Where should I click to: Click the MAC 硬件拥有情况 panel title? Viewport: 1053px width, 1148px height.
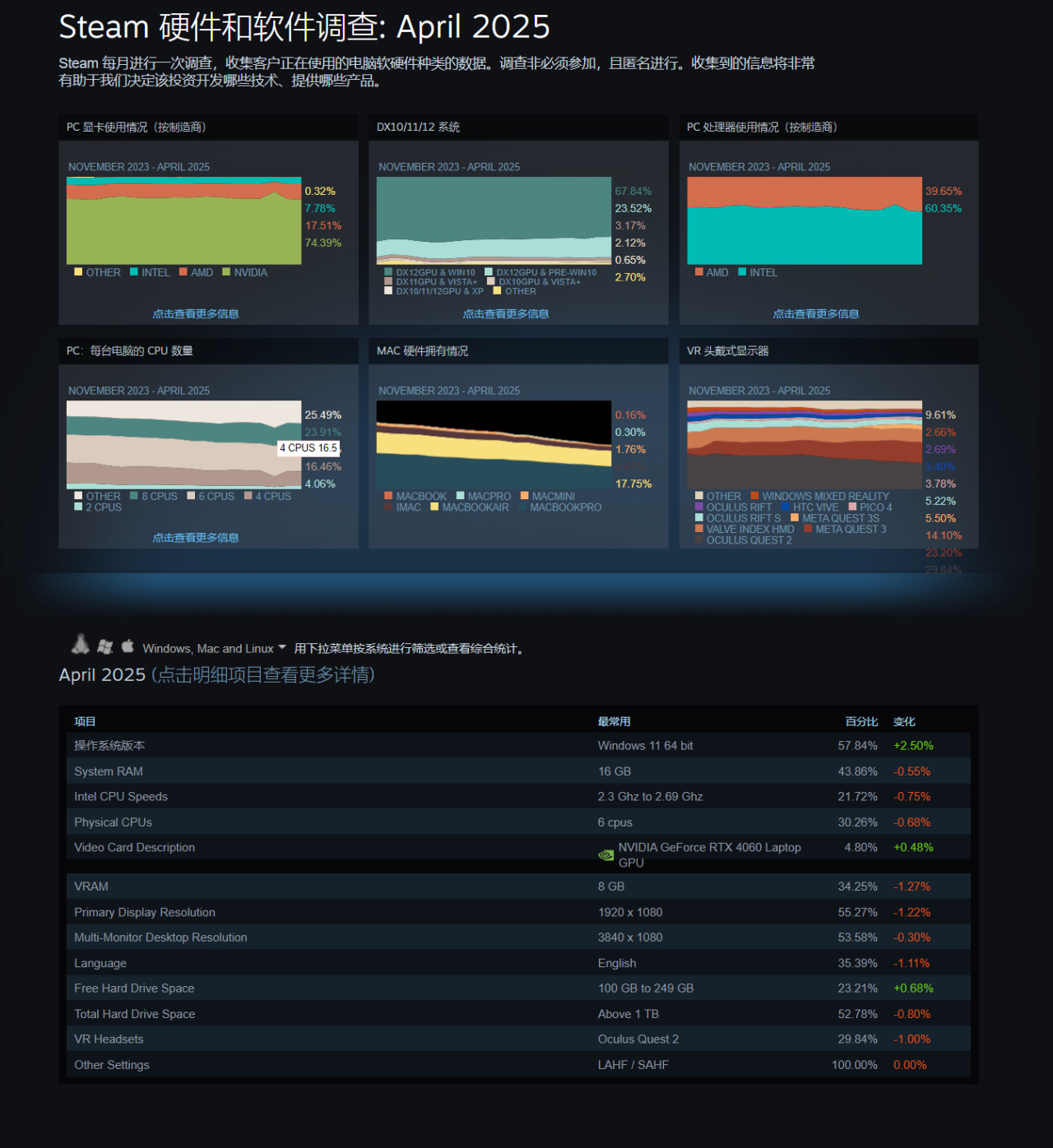tap(423, 351)
